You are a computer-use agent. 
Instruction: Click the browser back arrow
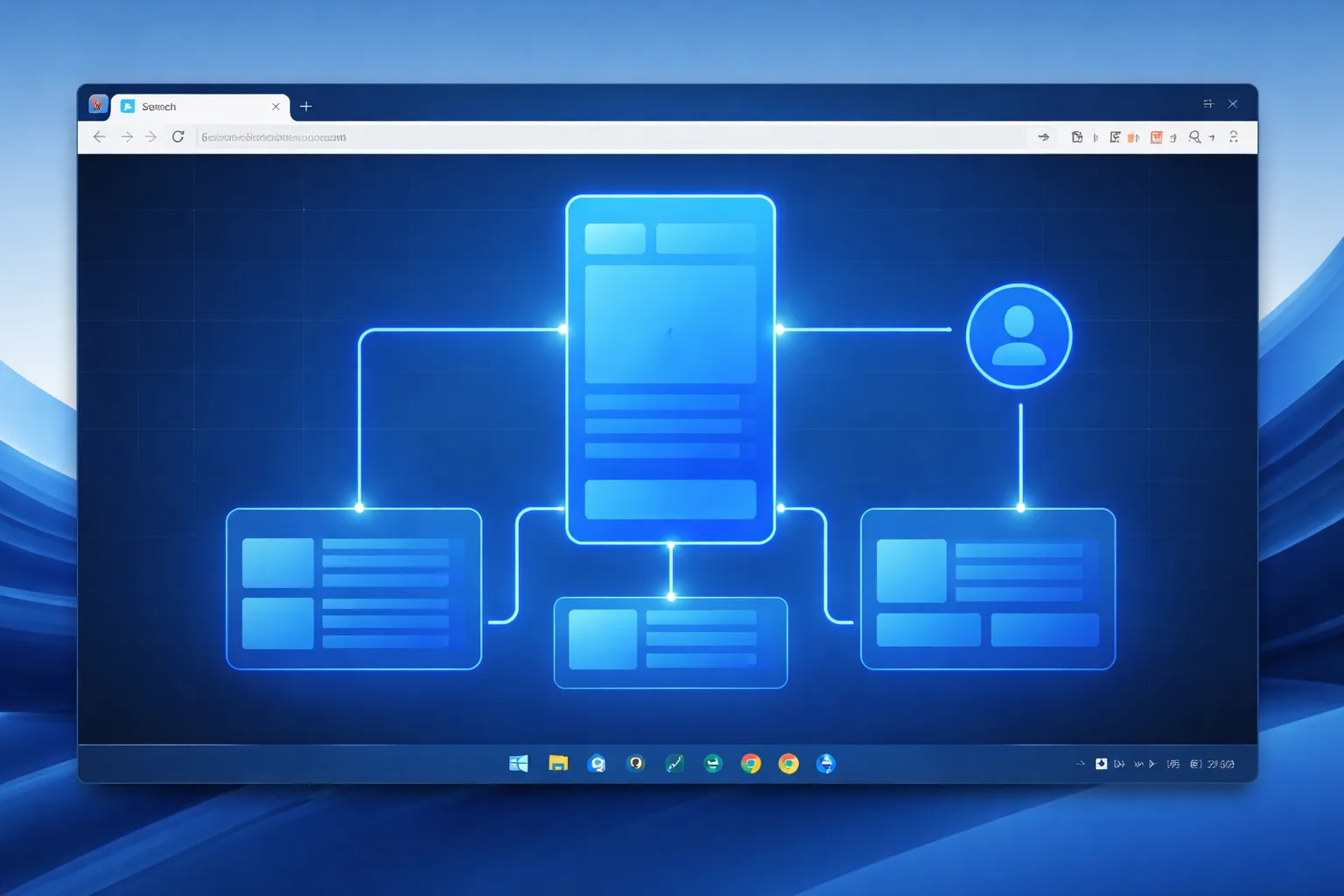pos(99,136)
